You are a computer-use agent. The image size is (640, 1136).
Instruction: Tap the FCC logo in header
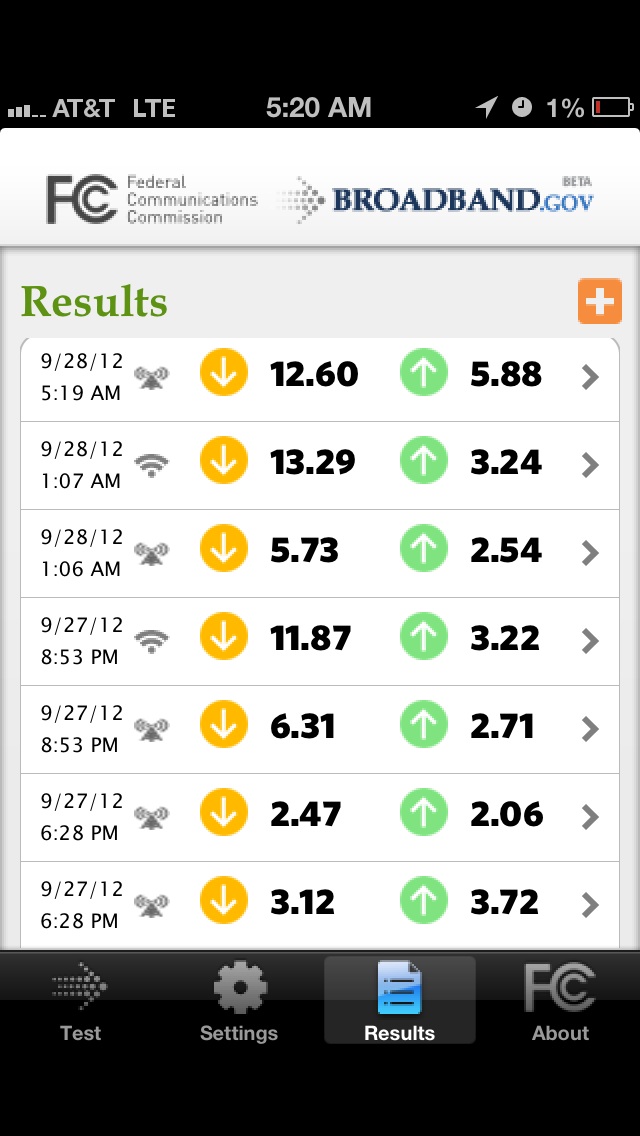[152, 199]
